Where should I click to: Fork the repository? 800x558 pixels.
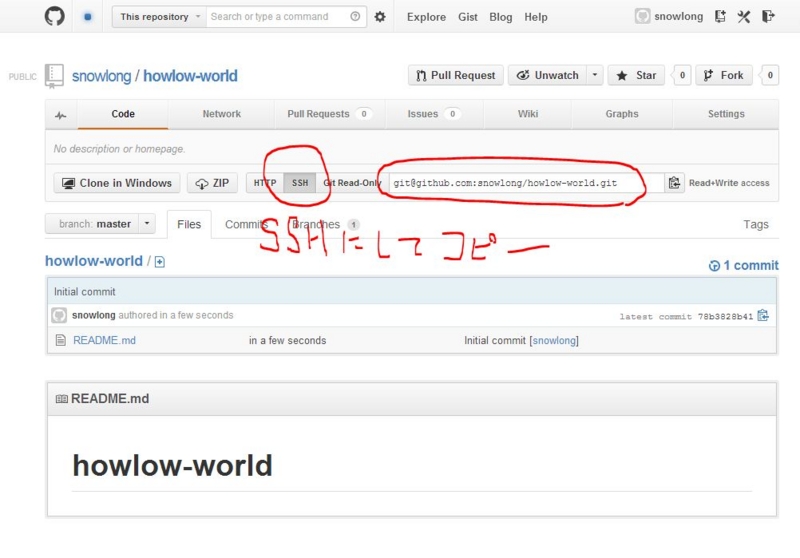(723, 75)
